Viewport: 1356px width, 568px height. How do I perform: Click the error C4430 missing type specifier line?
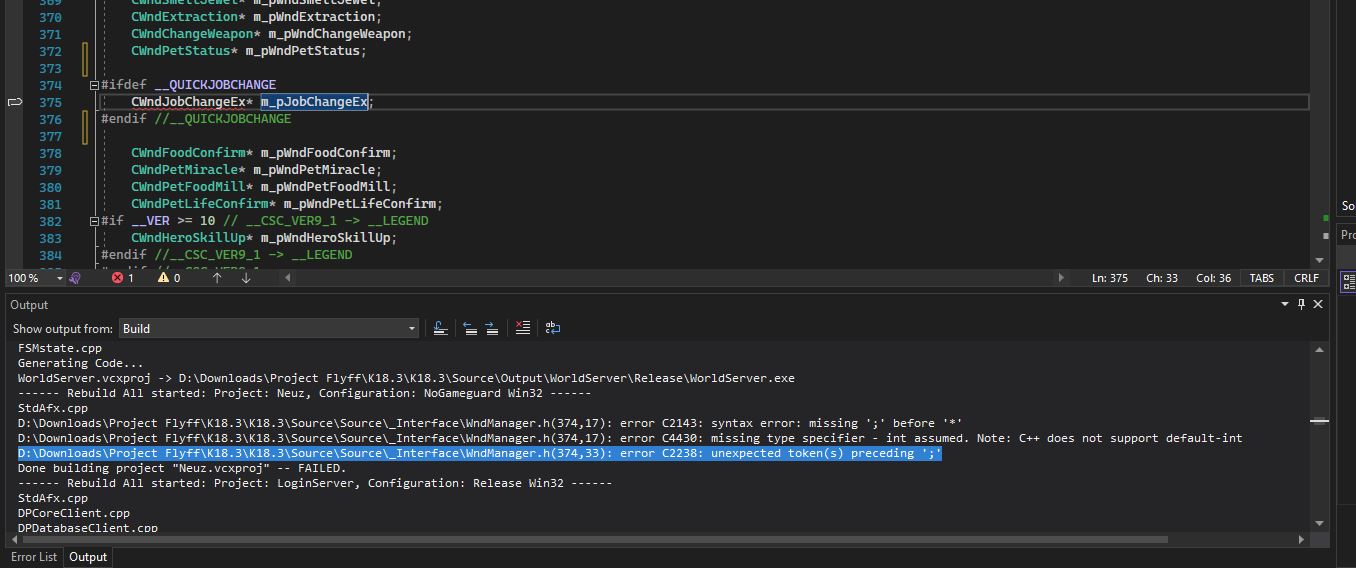point(630,438)
